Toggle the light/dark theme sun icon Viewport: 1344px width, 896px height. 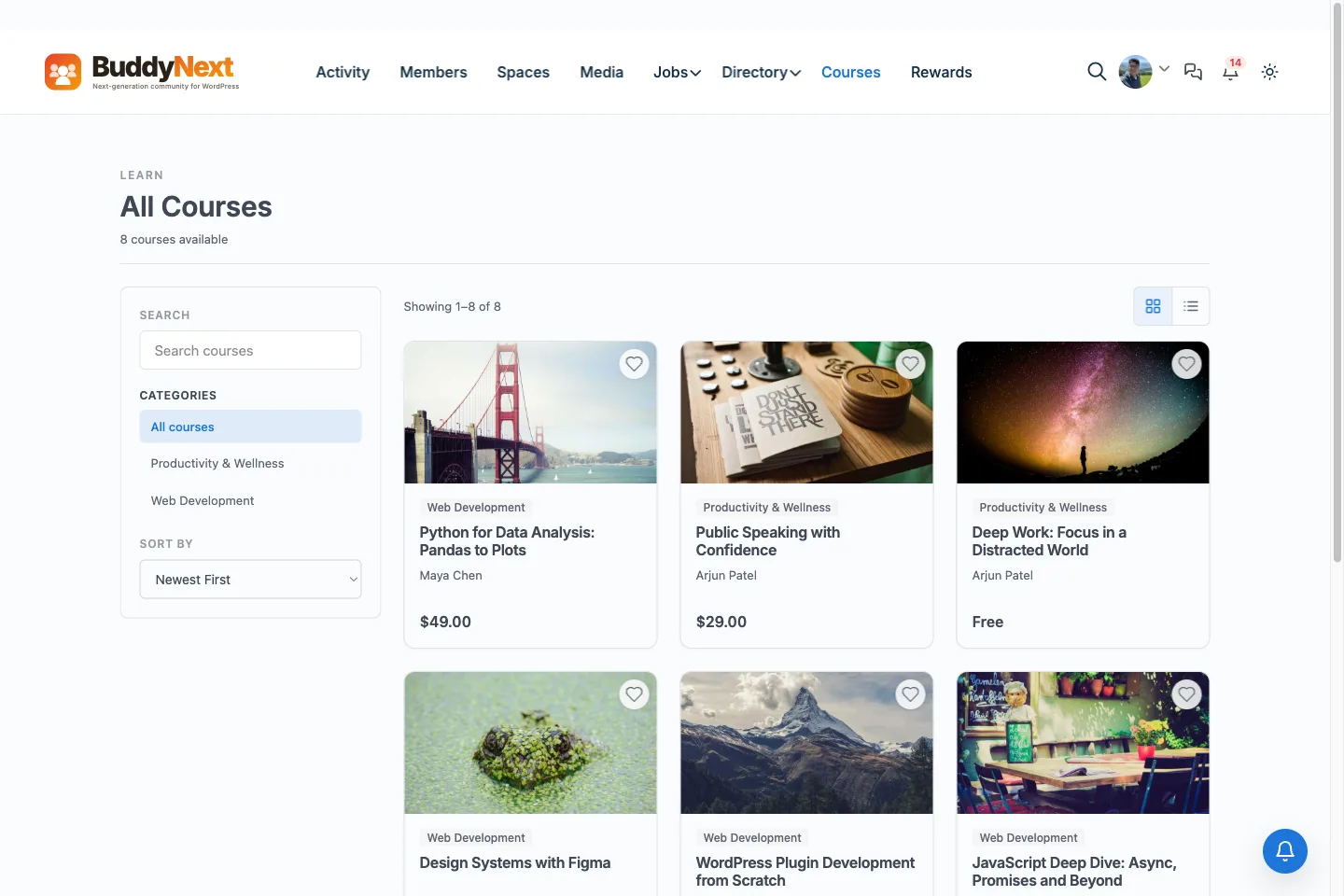[x=1269, y=72]
